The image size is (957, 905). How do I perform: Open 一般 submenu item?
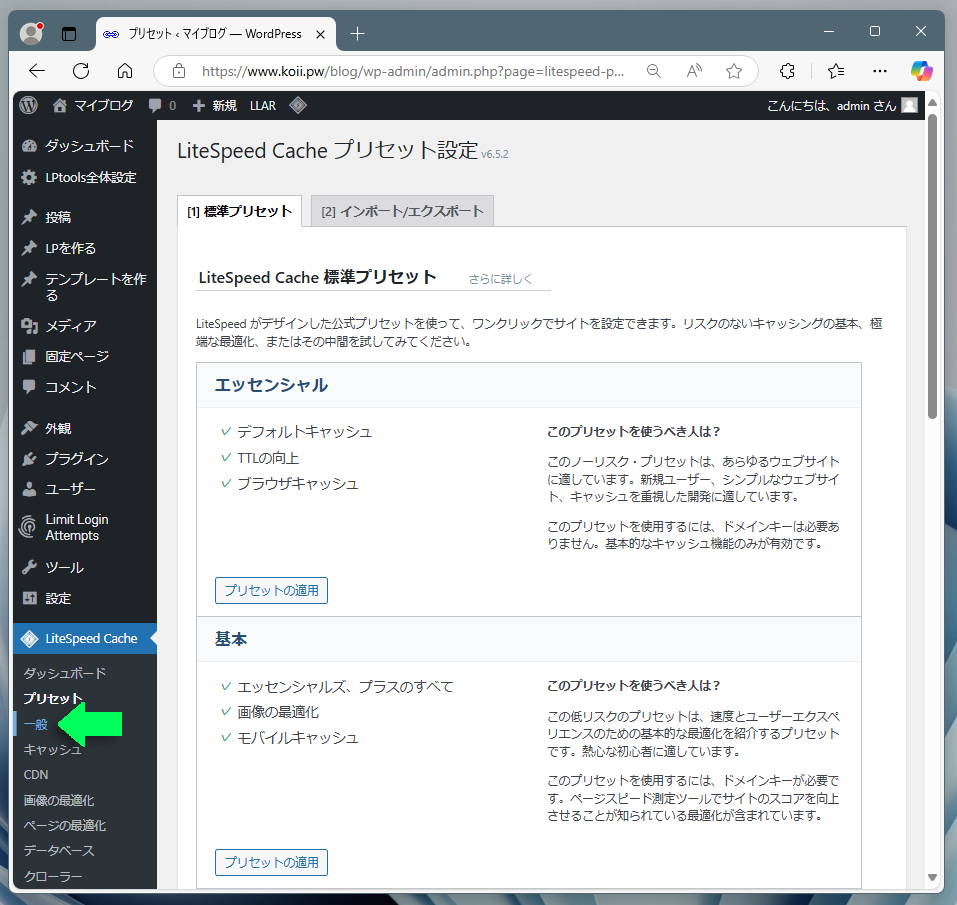tap(35, 724)
